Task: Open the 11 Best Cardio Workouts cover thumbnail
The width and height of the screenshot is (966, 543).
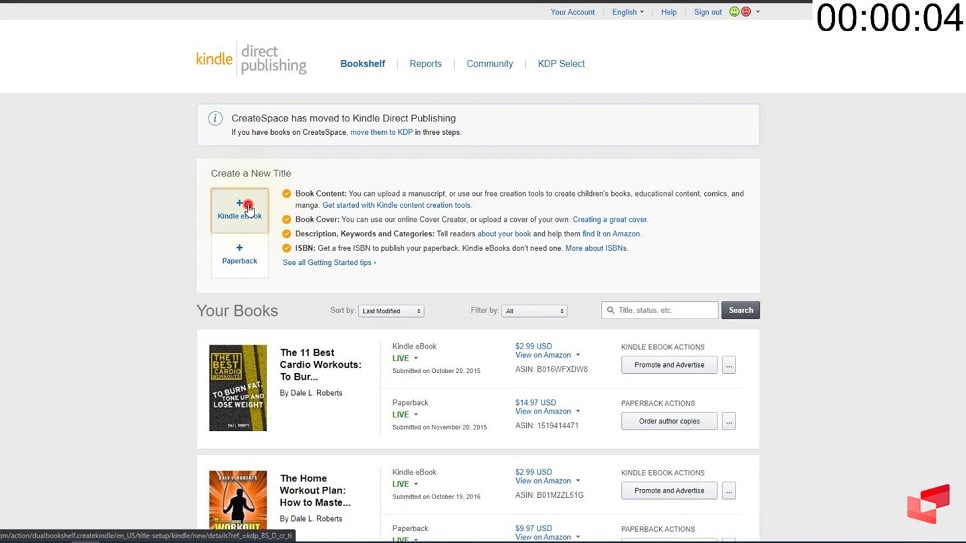Action: [238, 388]
